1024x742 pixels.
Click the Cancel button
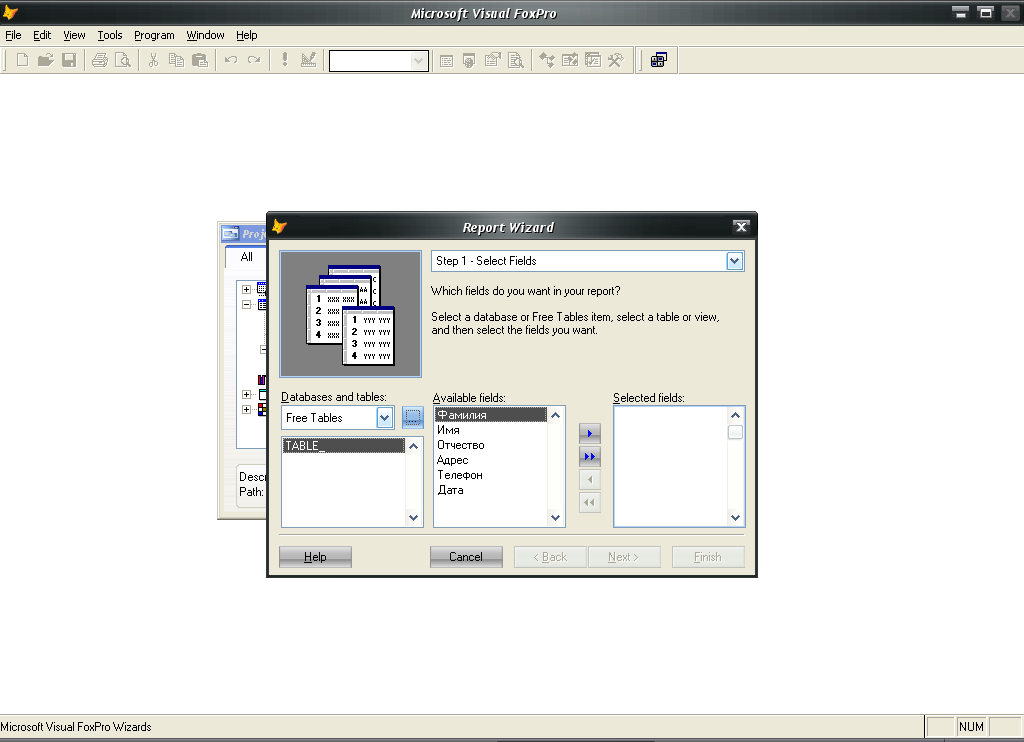click(466, 557)
